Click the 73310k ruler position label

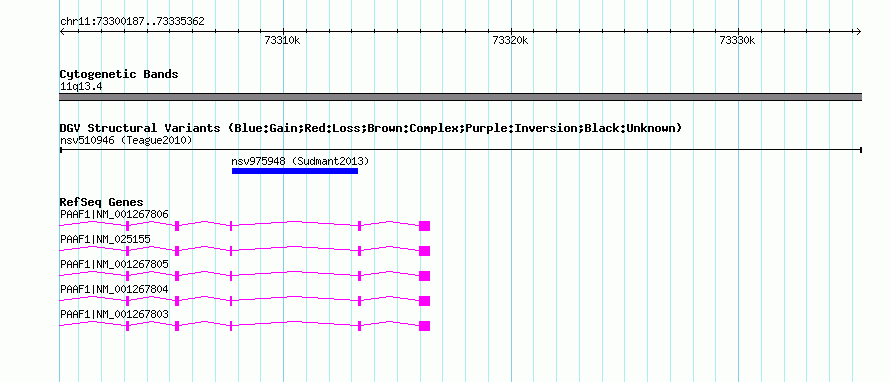coord(282,40)
